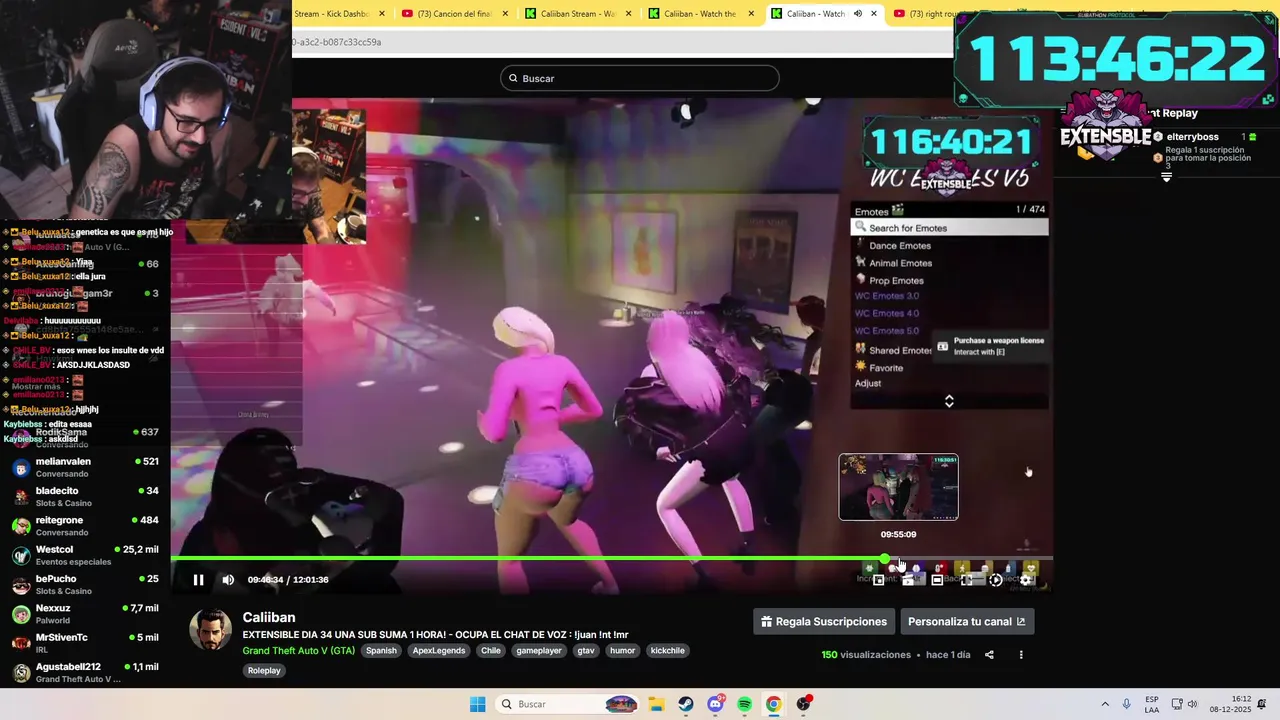
Task: Select the Spanish tag
Action: click(381, 651)
